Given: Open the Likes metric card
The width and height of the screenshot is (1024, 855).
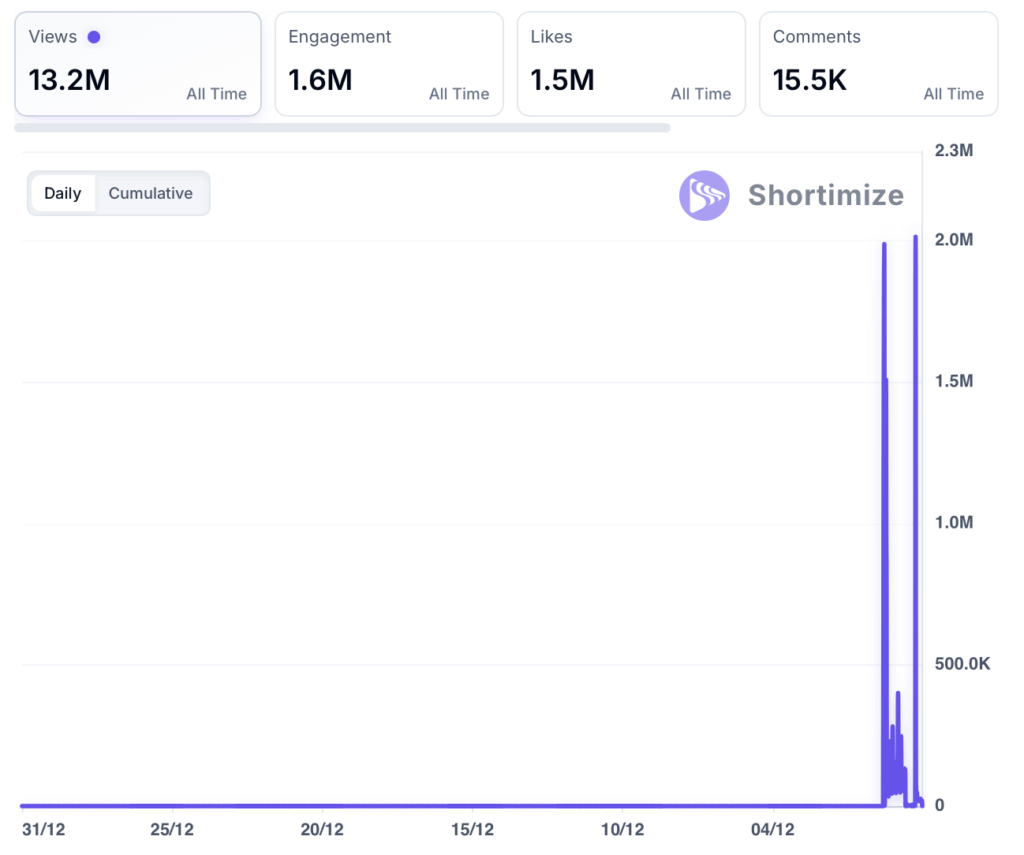Looking at the screenshot, I should [631, 64].
